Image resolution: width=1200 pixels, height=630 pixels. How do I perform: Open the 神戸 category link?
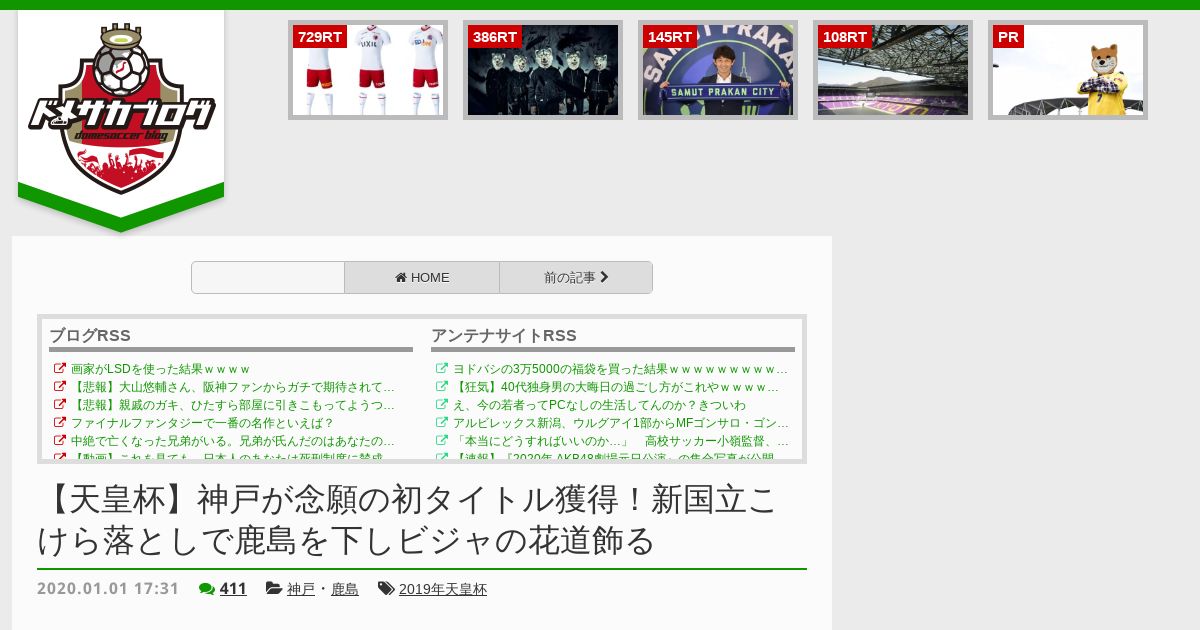[x=301, y=590]
